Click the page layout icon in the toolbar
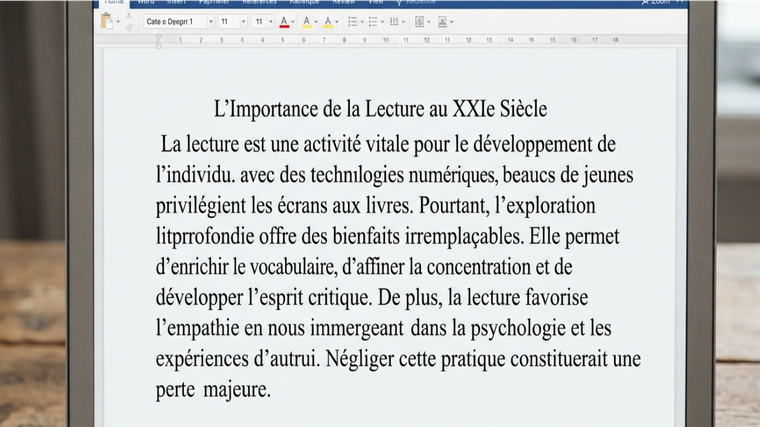This screenshot has height=427, width=760. [420, 22]
